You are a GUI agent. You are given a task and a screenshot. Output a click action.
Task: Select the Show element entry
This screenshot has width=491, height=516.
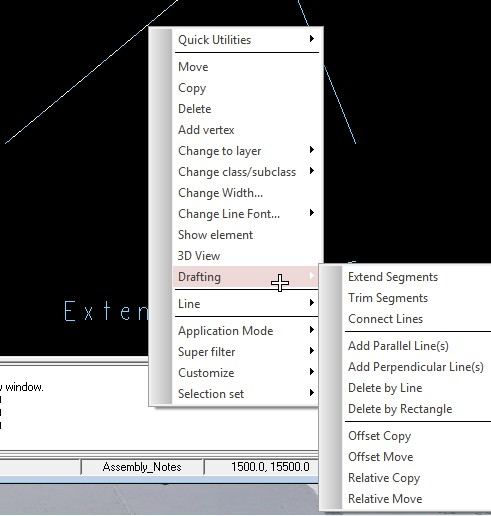pyautogui.click(x=246, y=235)
